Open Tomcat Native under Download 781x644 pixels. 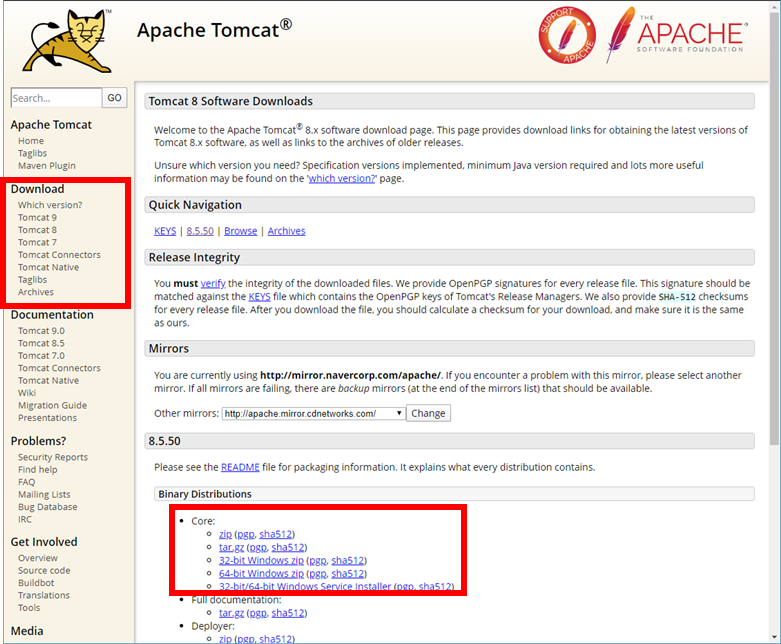point(48,267)
